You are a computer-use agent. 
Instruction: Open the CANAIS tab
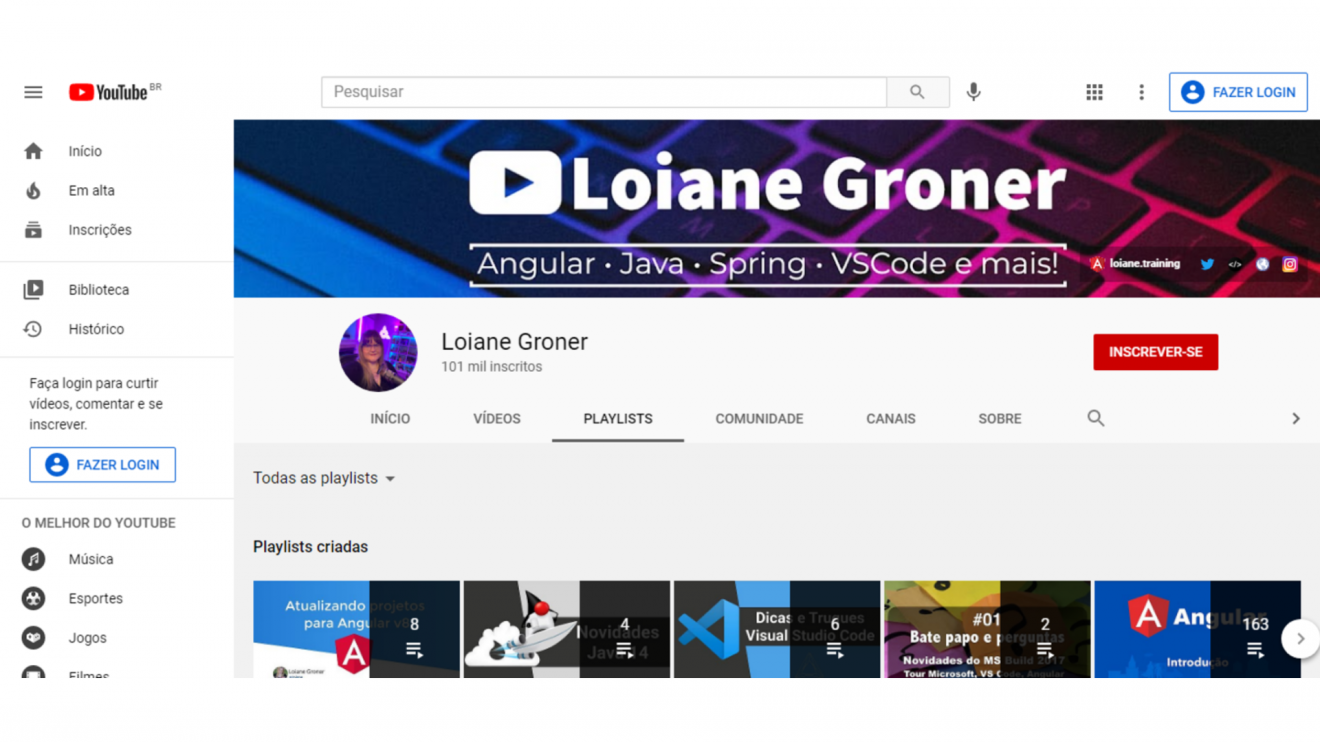click(891, 419)
